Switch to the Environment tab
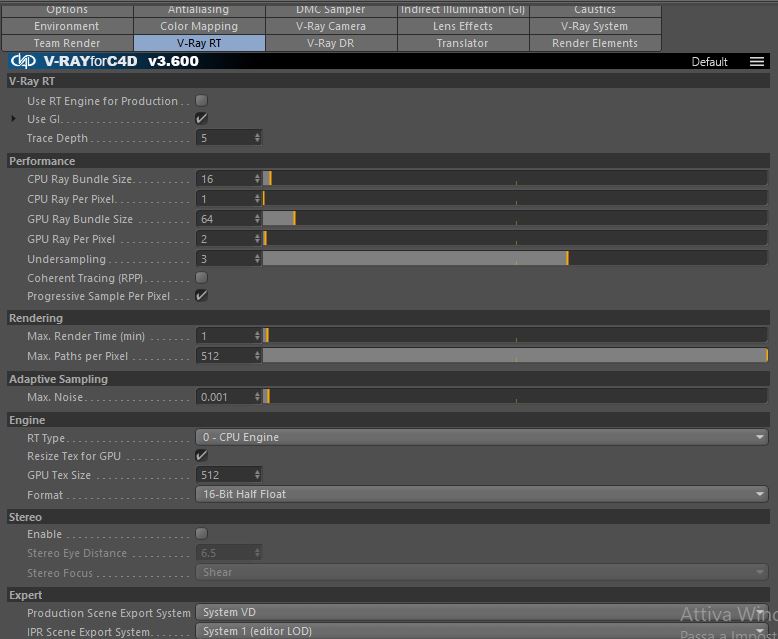The width and height of the screenshot is (778, 639). [67, 26]
